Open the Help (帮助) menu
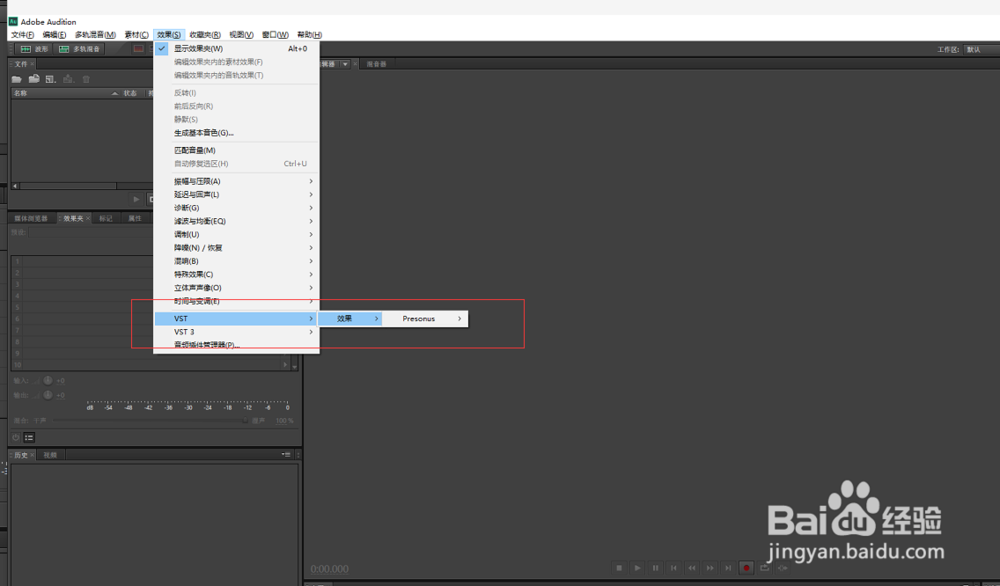Viewport: 1000px width, 586px height. point(309,34)
